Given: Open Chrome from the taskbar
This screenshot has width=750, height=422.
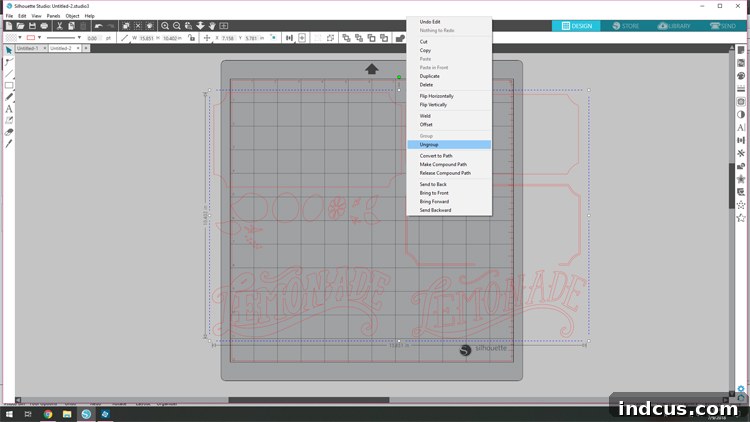Looking at the screenshot, I should 48,414.
